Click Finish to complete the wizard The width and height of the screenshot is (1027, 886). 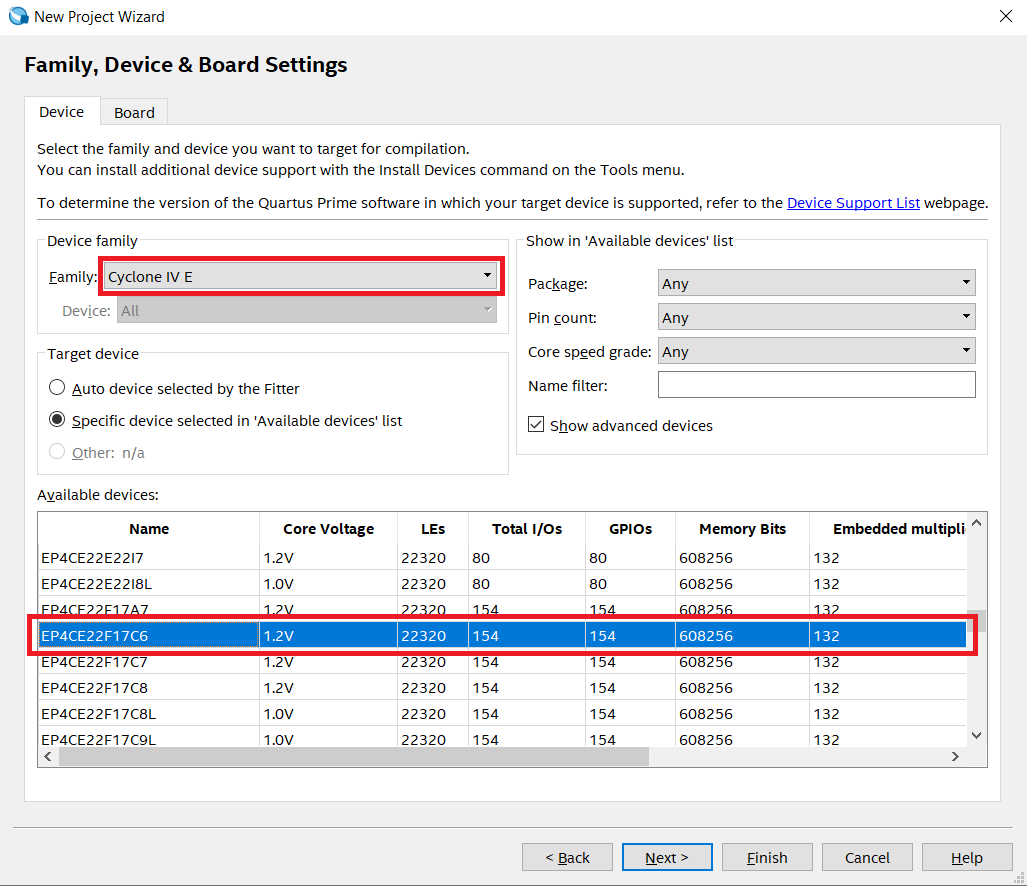point(767,857)
